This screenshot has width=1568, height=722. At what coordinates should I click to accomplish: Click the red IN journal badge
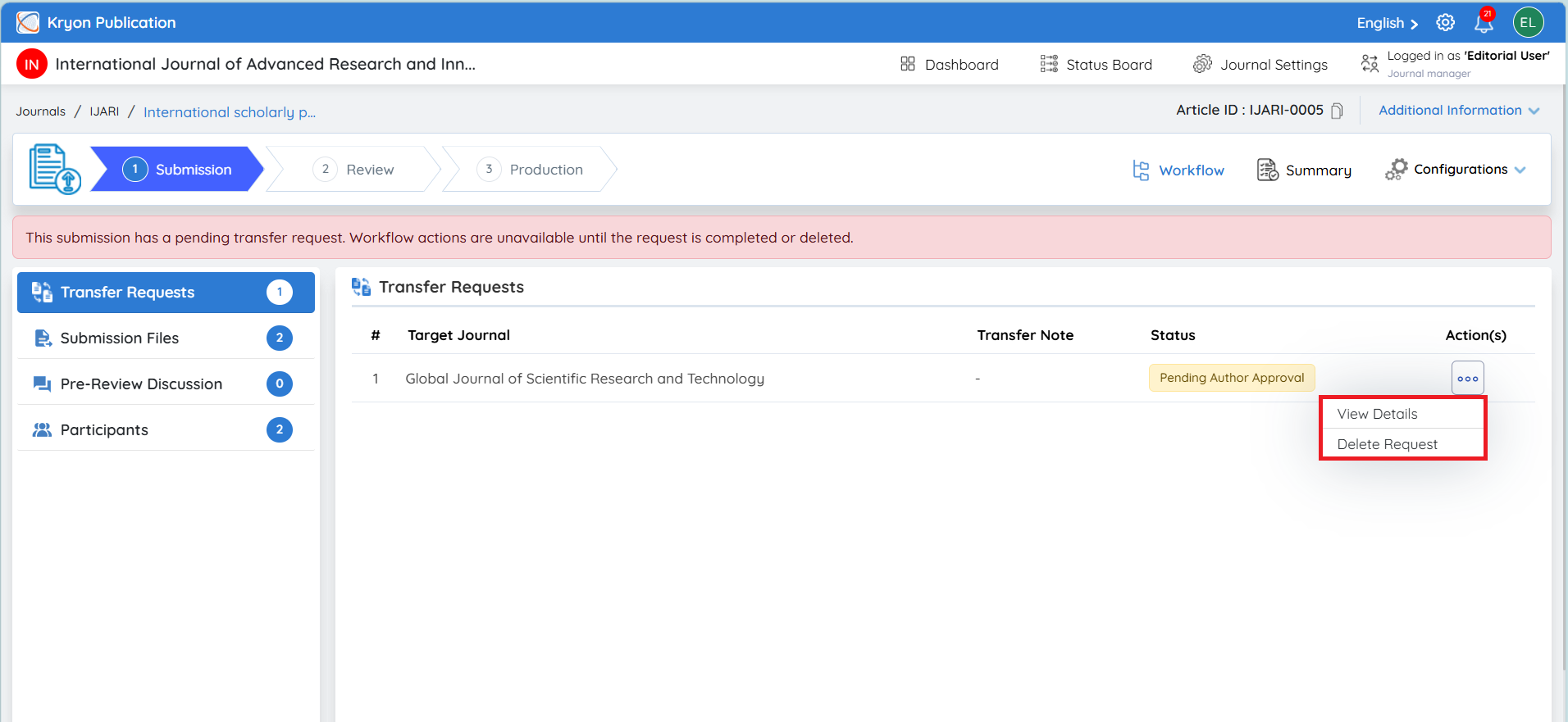pyautogui.click(x=32, y=64)
